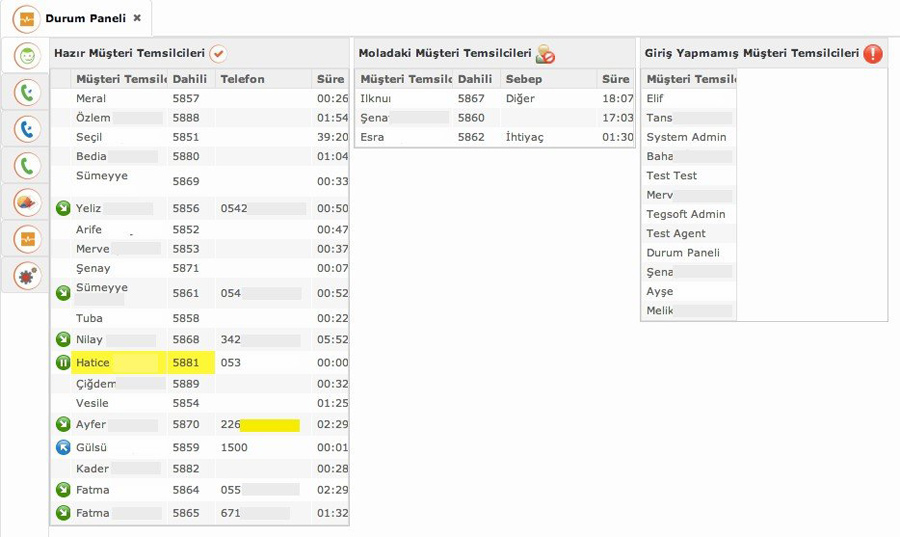Click the blue outgoing call icon beside Gülsü
This screenshot has width=900, height=537.
63,448
